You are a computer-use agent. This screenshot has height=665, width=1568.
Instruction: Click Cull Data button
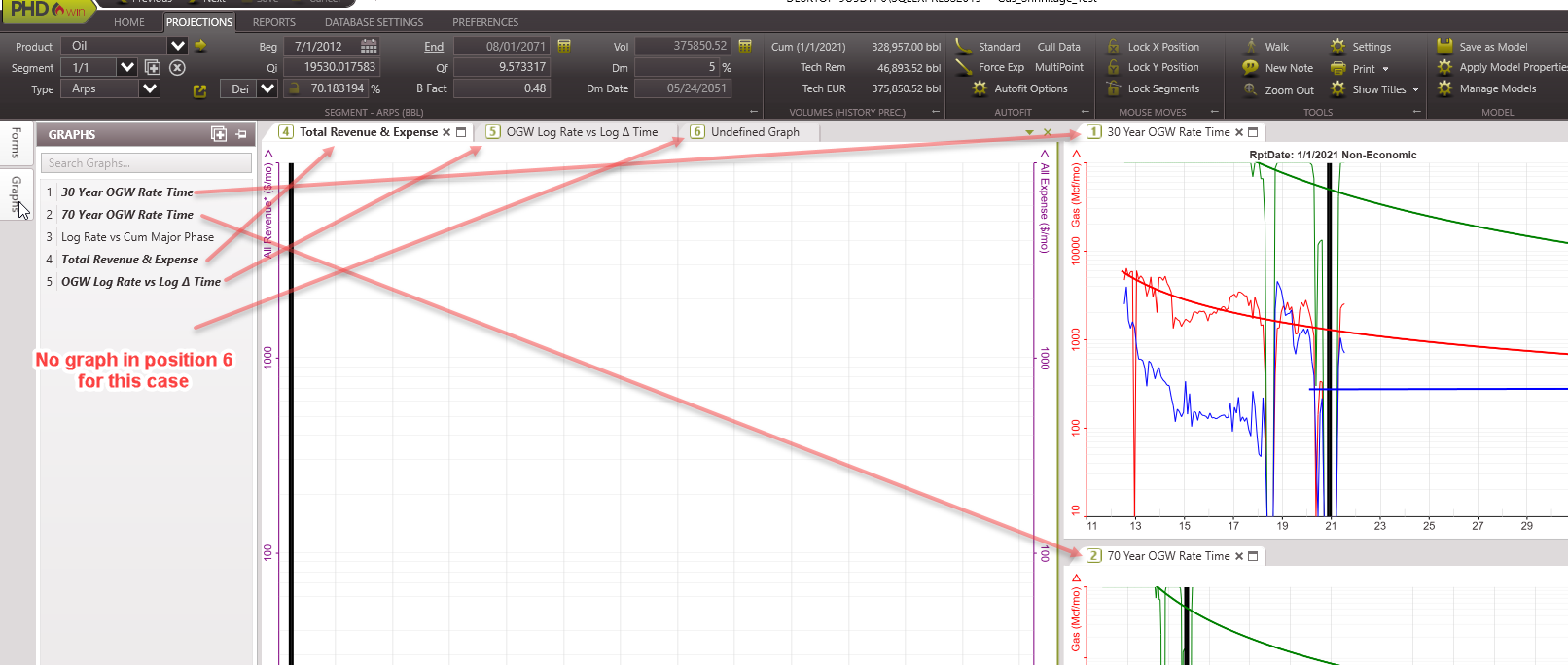point(1058,46)
